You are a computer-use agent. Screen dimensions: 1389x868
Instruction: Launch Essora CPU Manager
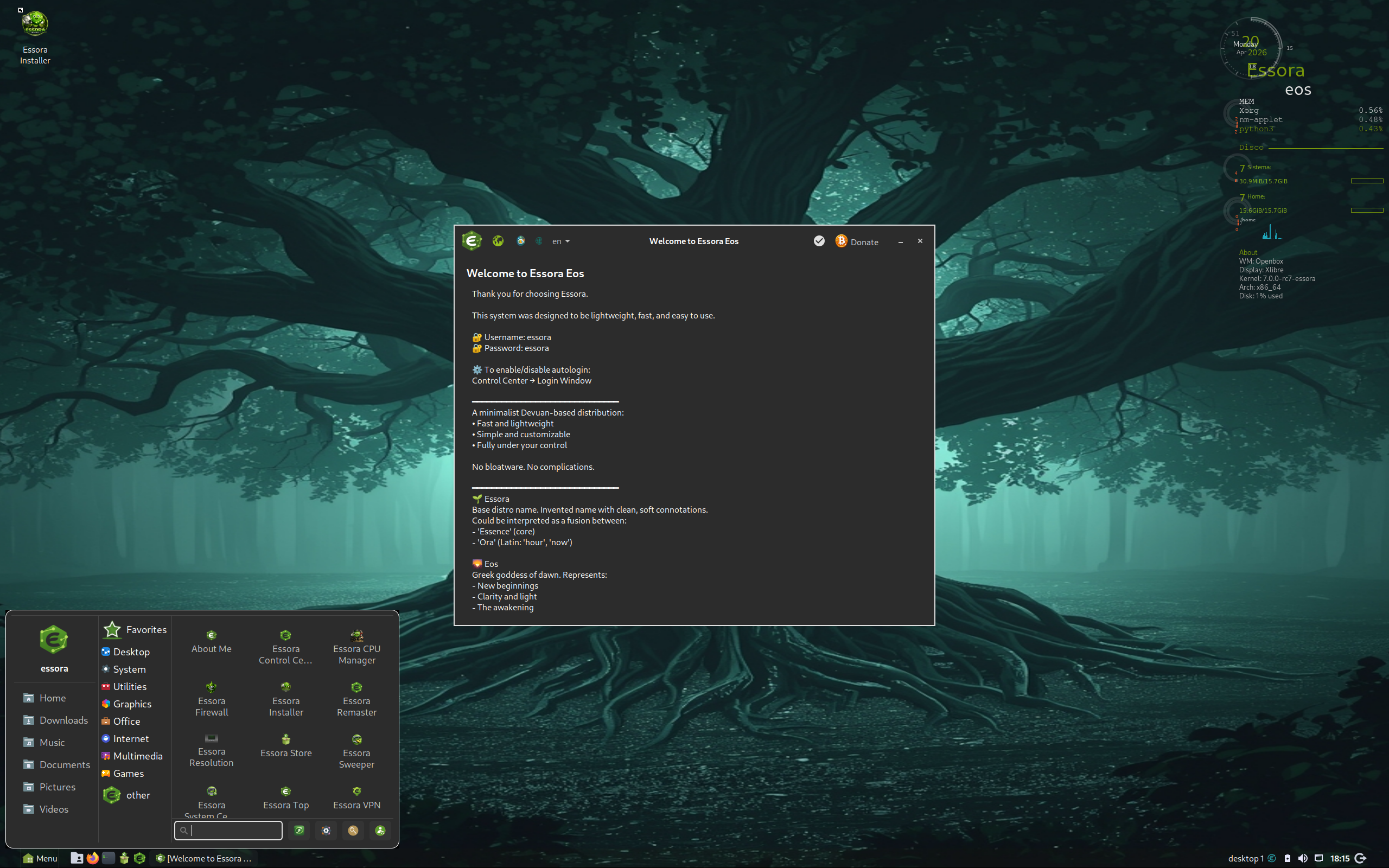click(x=356, y=647)
